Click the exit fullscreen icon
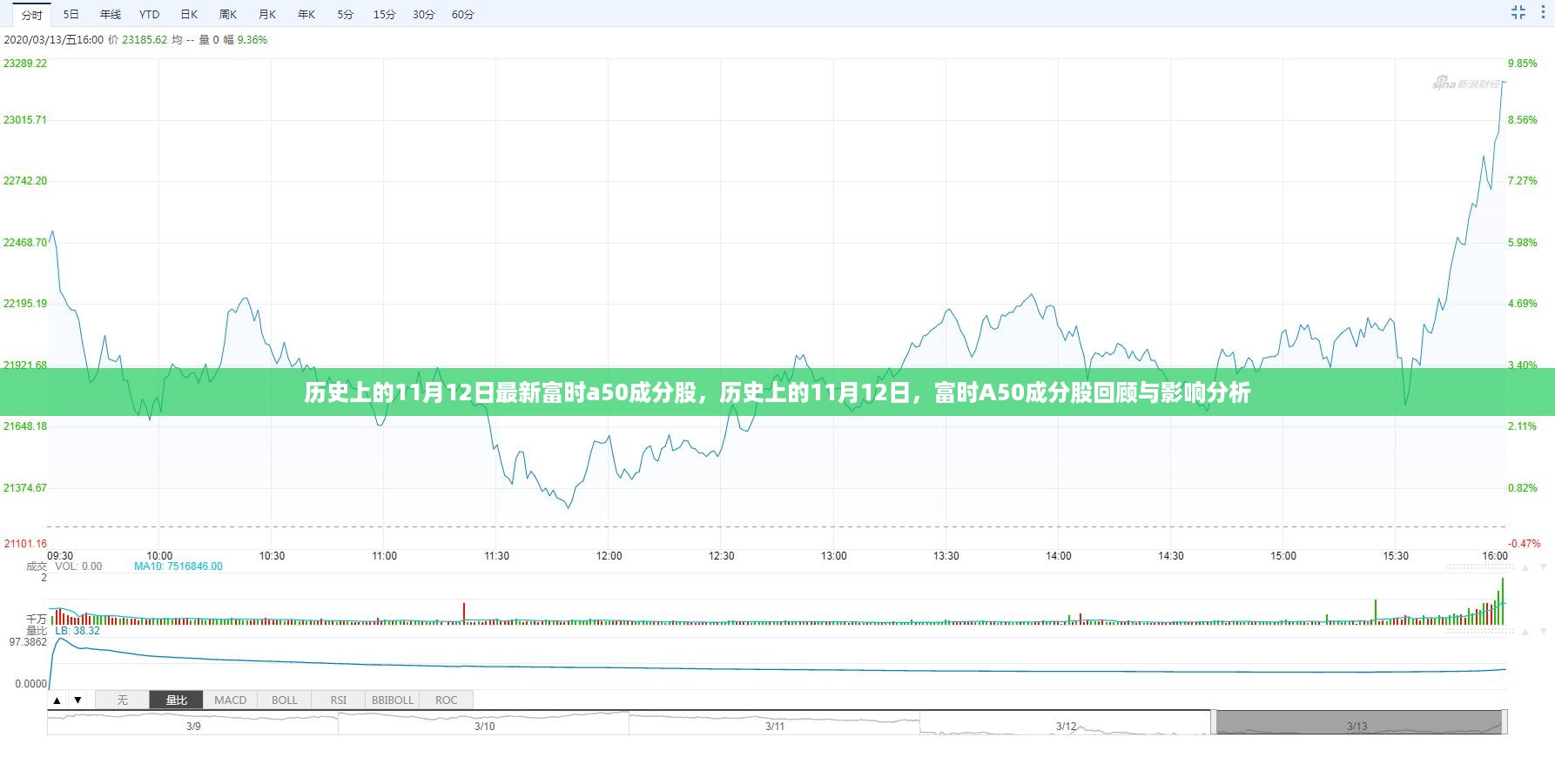This screenshot has width=1555, height=784. coord(1518,13)
